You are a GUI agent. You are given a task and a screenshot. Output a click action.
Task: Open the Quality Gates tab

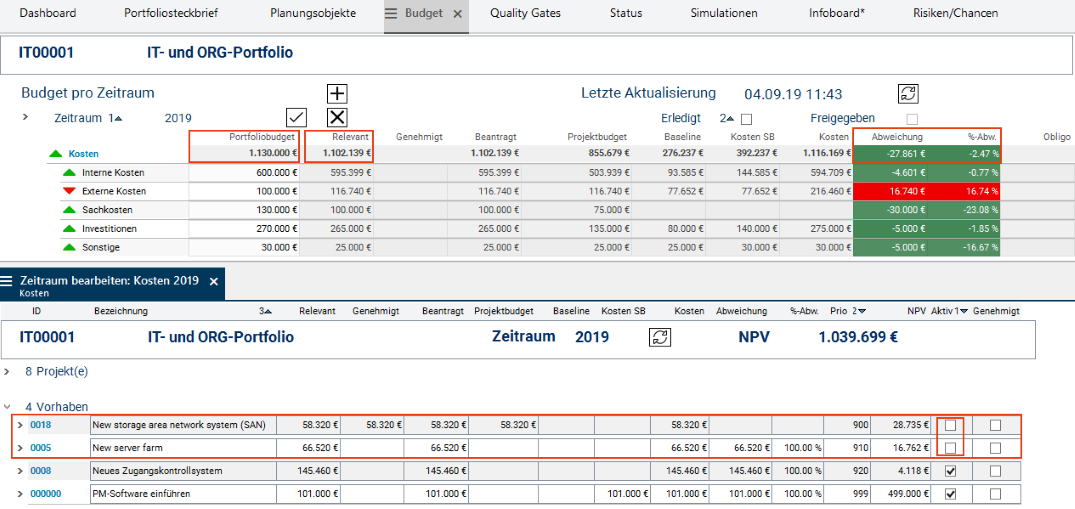pyautogui.click(x=525, y=14)
